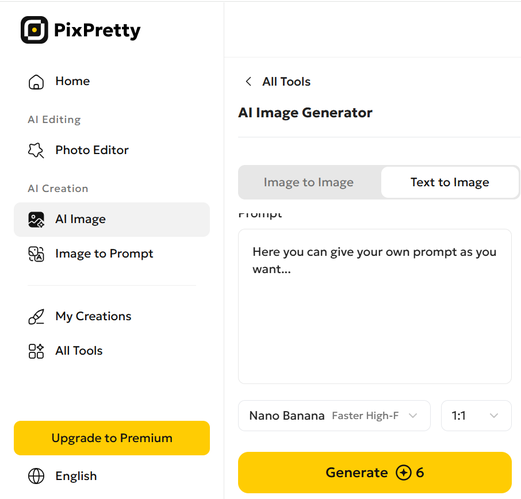
Task: Go back using the left chevron arrow
Action: [248, 81]
